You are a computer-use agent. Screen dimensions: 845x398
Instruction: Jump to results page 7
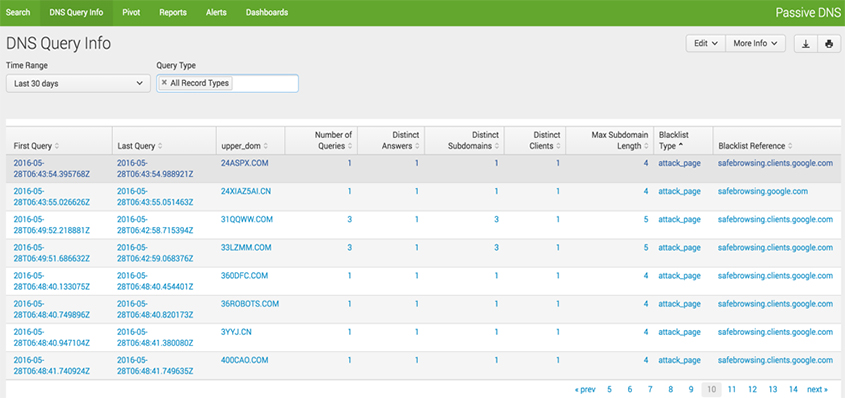(650, 389)
